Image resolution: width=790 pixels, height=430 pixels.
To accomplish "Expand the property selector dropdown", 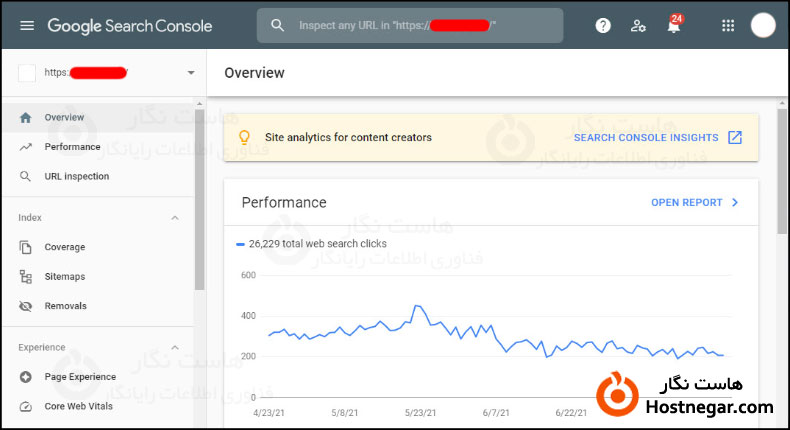I will click(x=190, y=73).
